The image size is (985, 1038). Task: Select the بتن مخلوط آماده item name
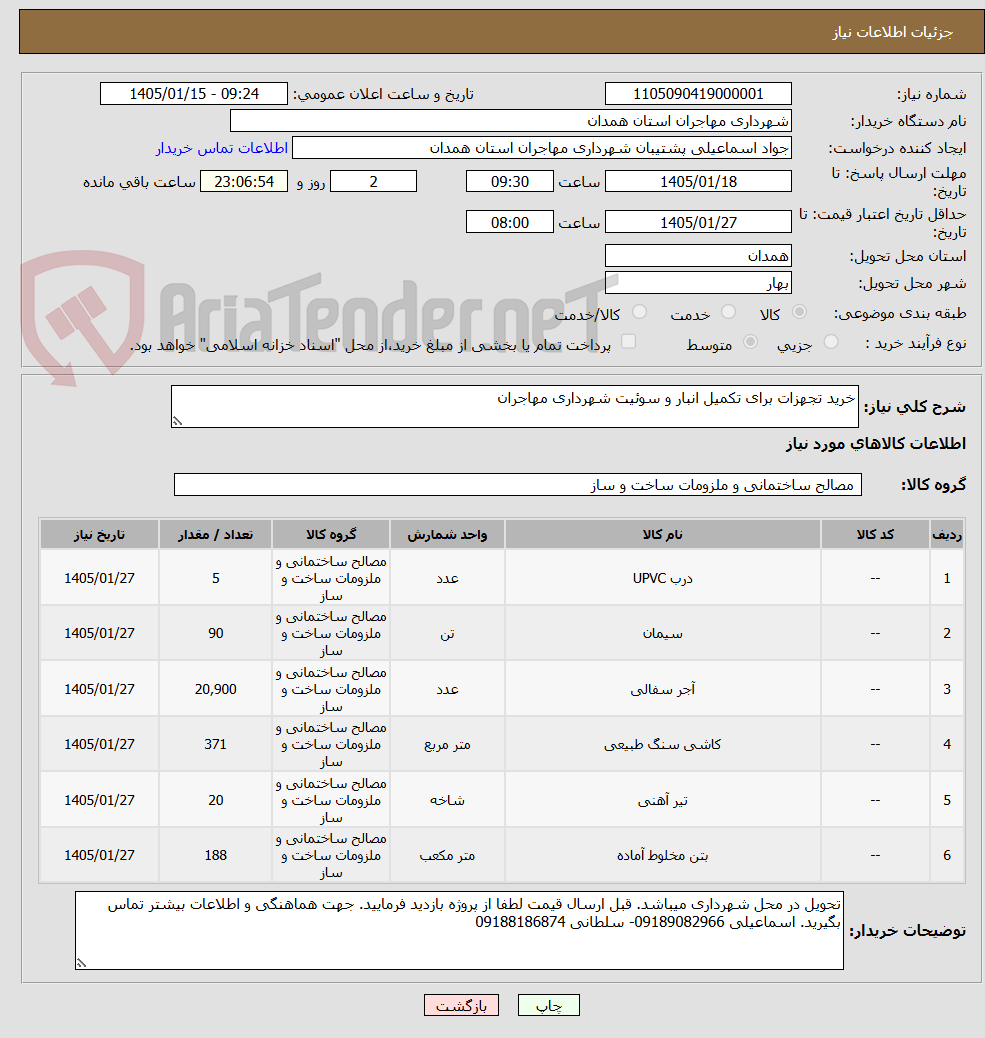point(663,855)
